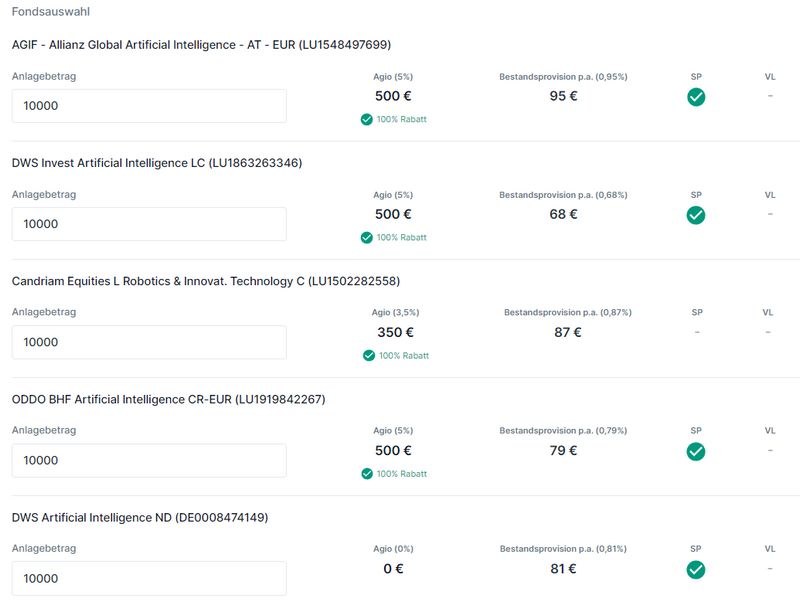This screenshot has width=800, height=609.
Task: Focus Anlagebetrag field for DWS Invest fund
Action: click(x=149, y=224)
